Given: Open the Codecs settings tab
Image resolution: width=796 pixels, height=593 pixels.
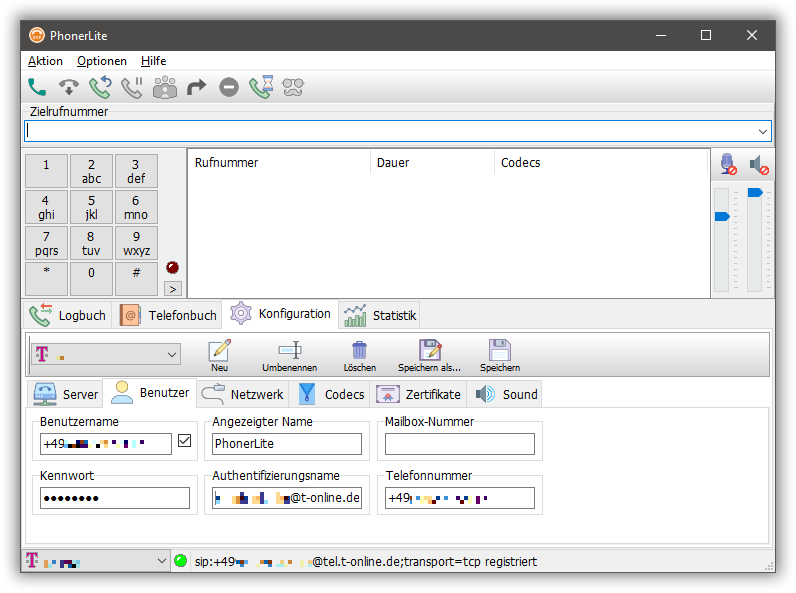Looking at the screenshot, I should (330, 394).
